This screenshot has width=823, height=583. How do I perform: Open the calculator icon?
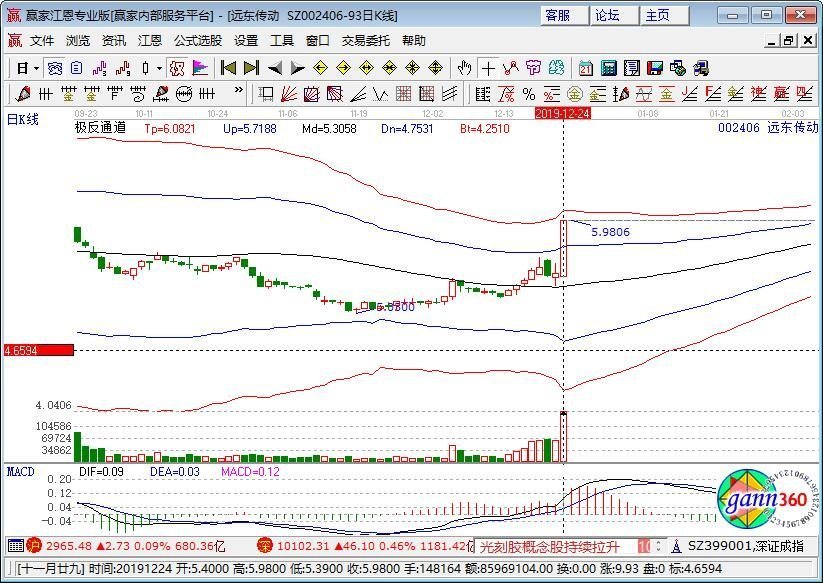click(608, 68)
